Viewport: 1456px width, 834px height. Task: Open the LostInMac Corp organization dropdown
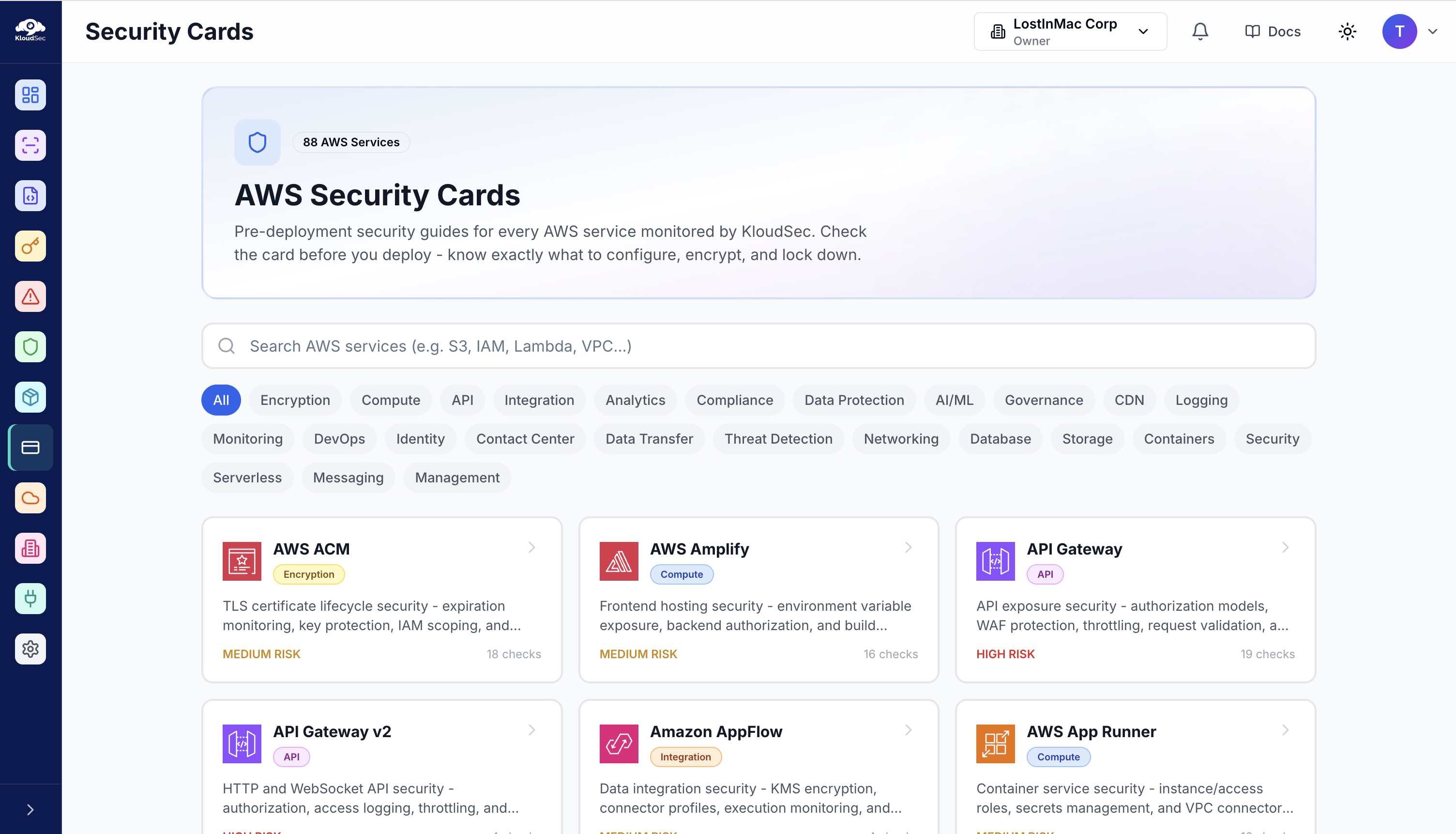tap(1070, 31)
